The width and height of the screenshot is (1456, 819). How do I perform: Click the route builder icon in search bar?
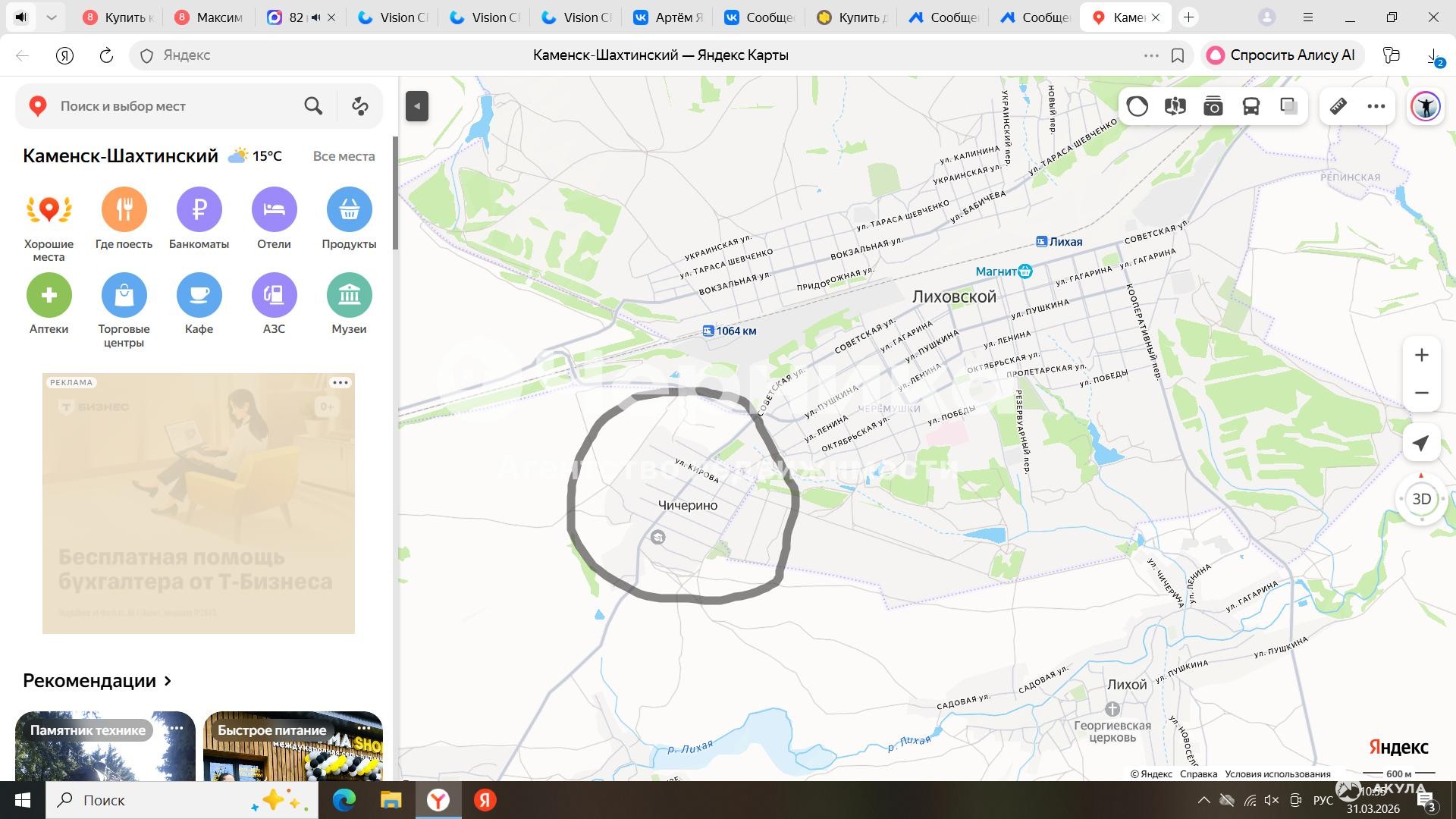tap(360, 106)
